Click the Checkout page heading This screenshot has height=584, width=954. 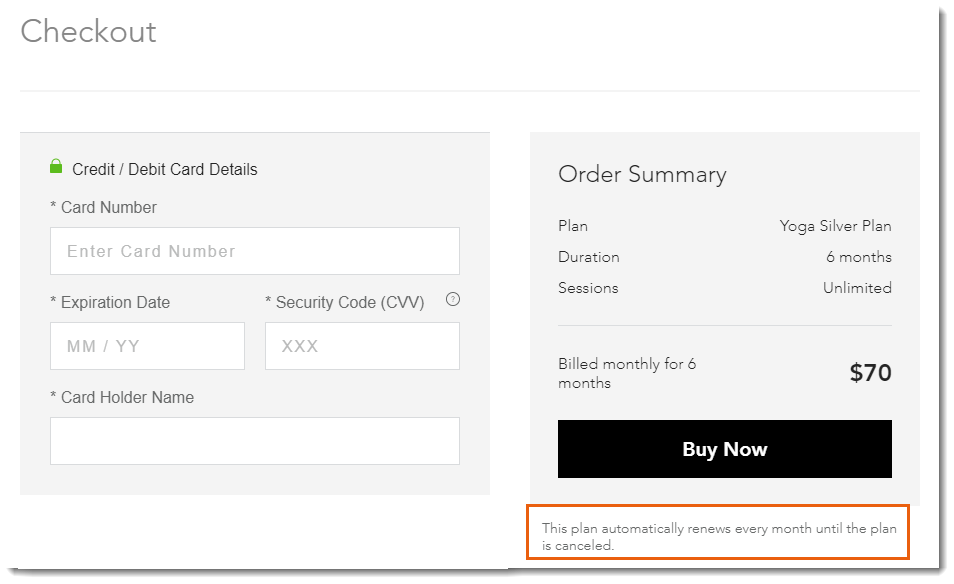click(88, 31)
